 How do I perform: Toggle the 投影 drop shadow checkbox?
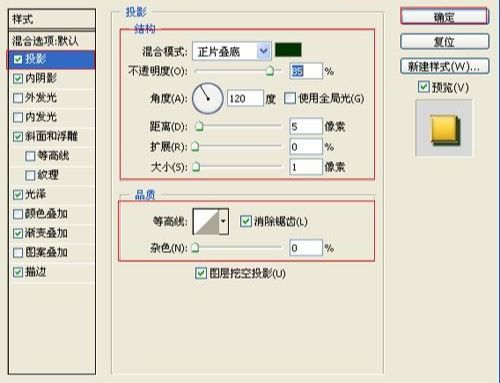click(x=18, y=59)
